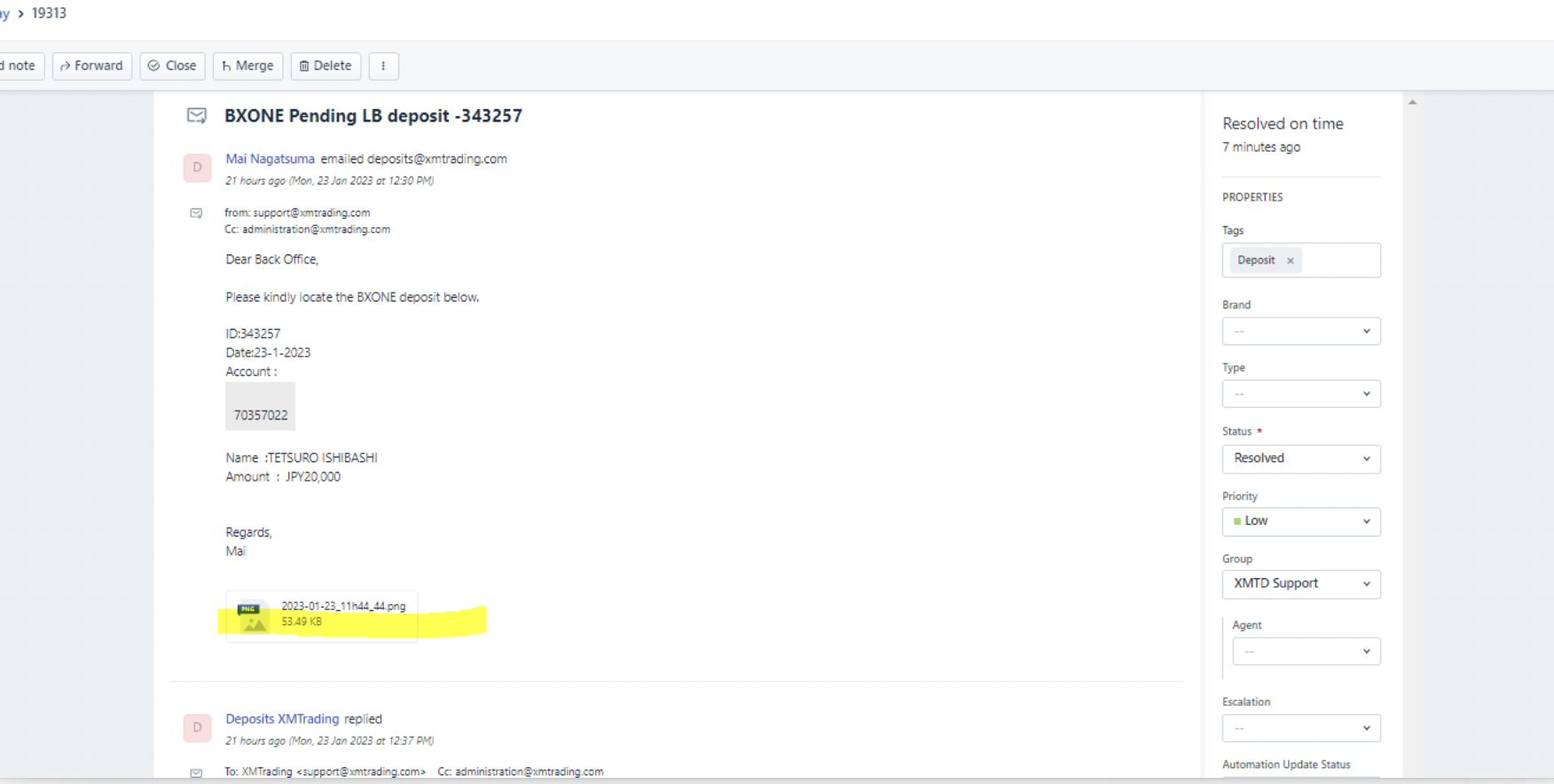1554x784 pixels.
Task: Open Deposits XMTrading contact profile
Action: tap(282, 718)
